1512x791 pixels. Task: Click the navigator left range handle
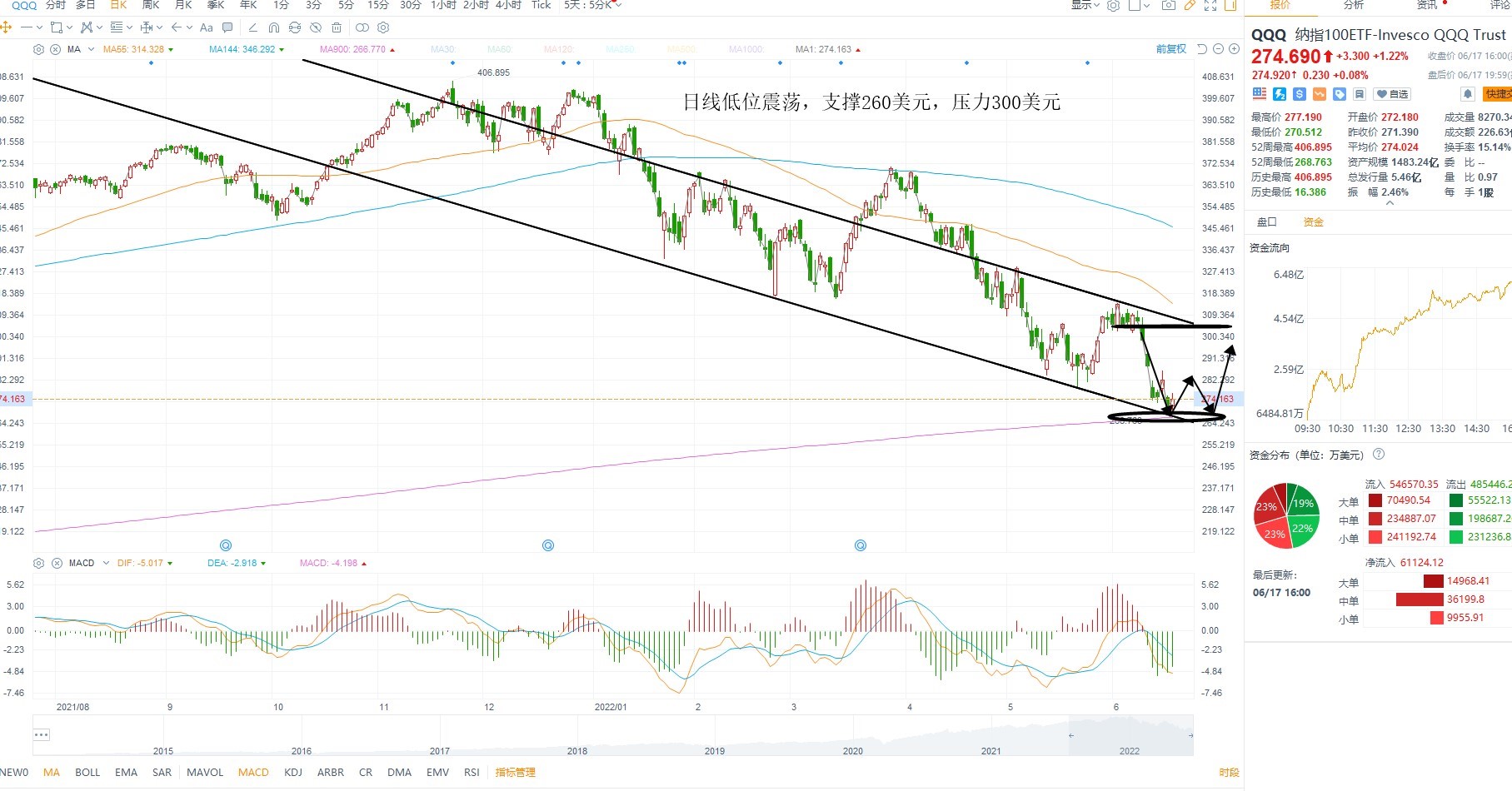pyautogui.click(x=1071, y=735)
